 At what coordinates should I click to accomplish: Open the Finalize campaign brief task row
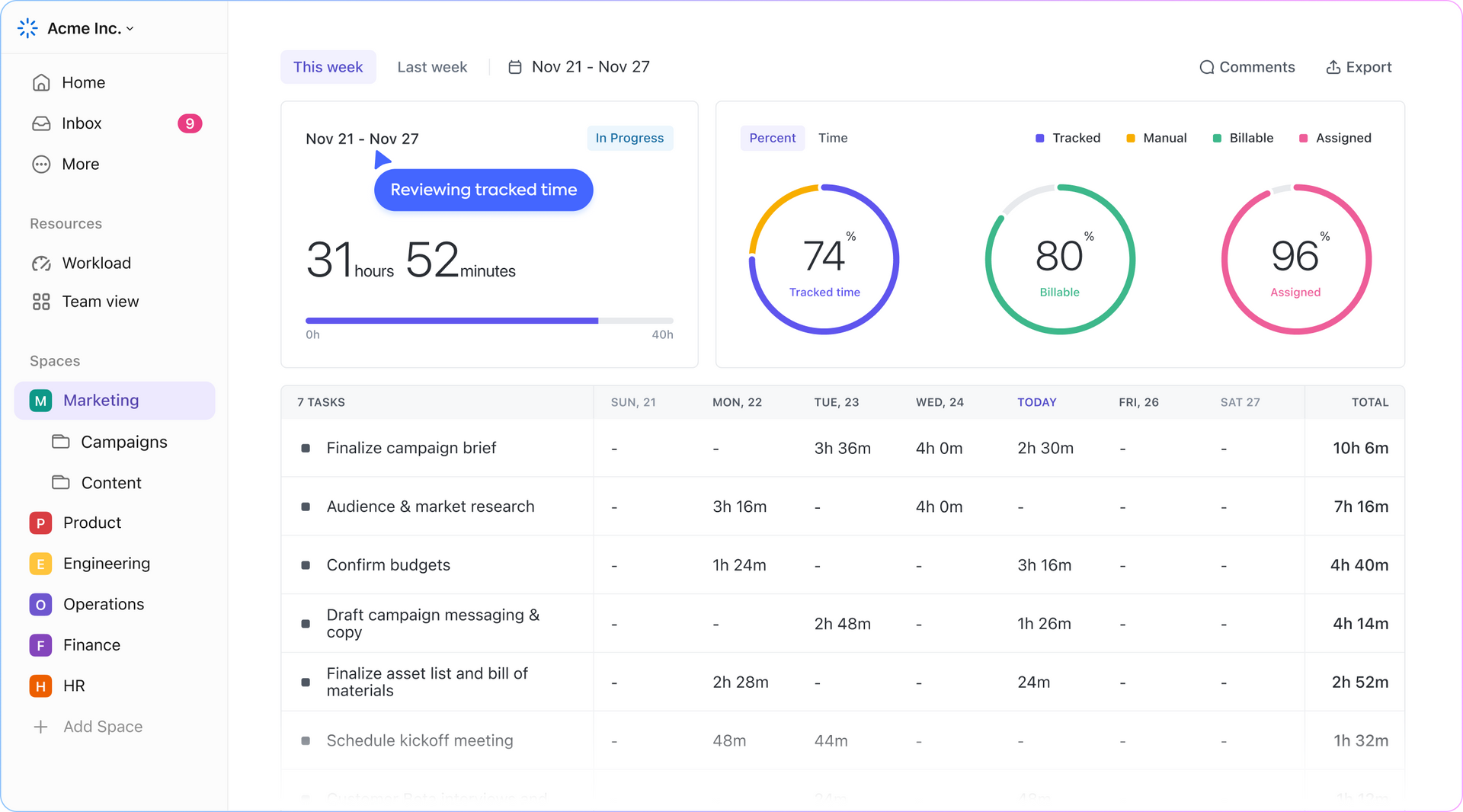coord(411,448)
